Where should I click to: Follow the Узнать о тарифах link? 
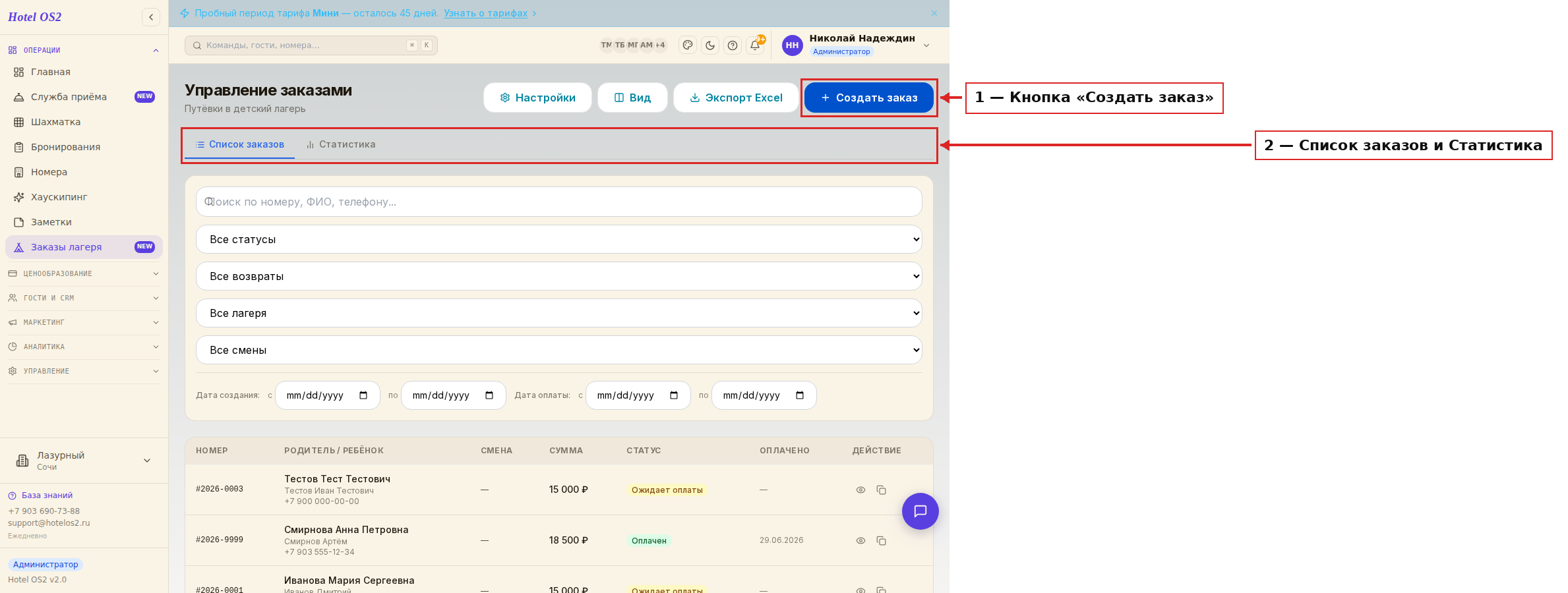(x=485, y=13)
